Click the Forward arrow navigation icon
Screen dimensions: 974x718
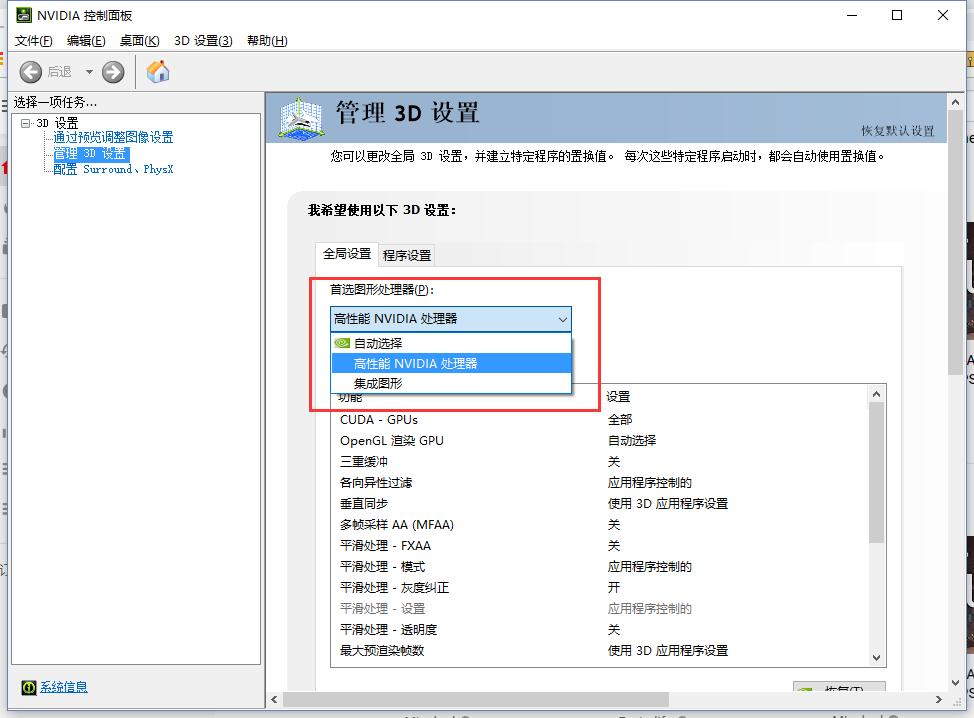click(113, 71)
